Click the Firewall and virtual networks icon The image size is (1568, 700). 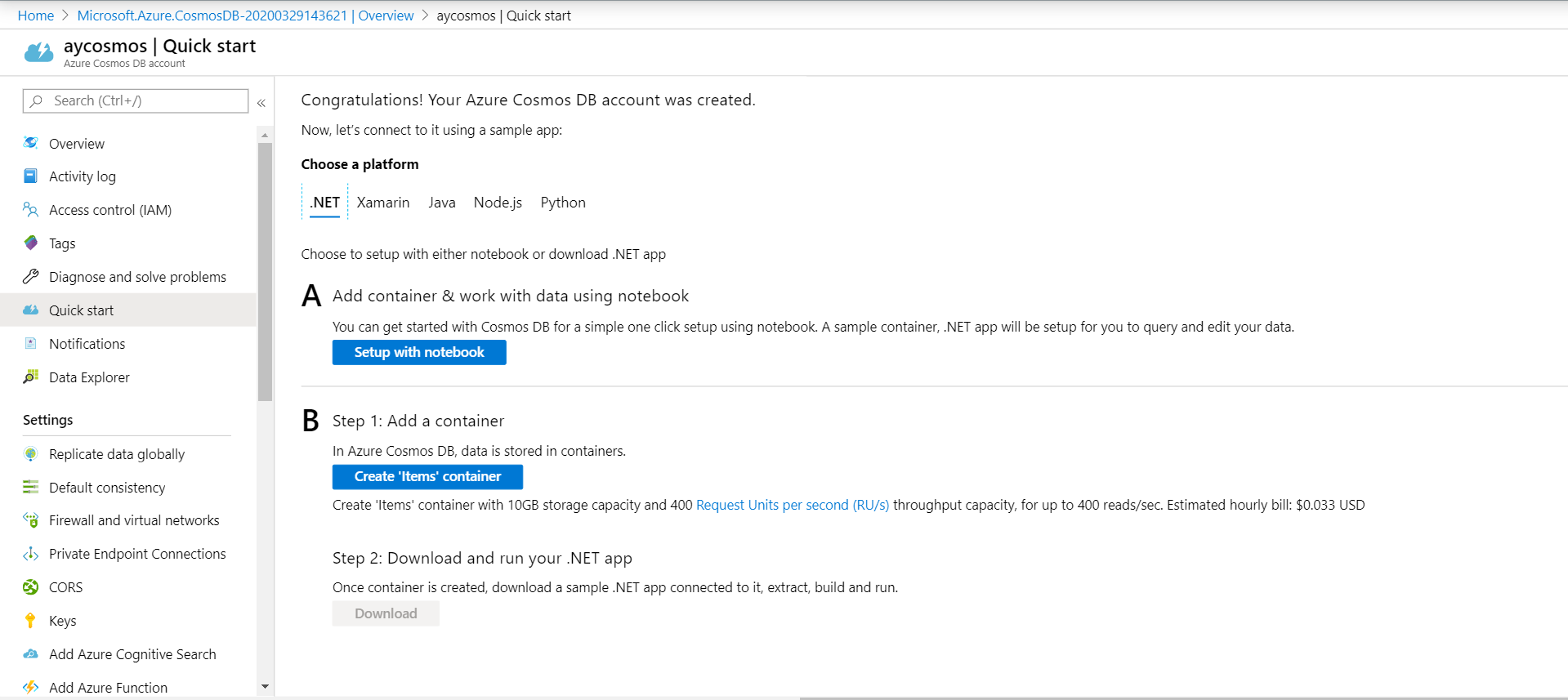(x=31, y=520)
